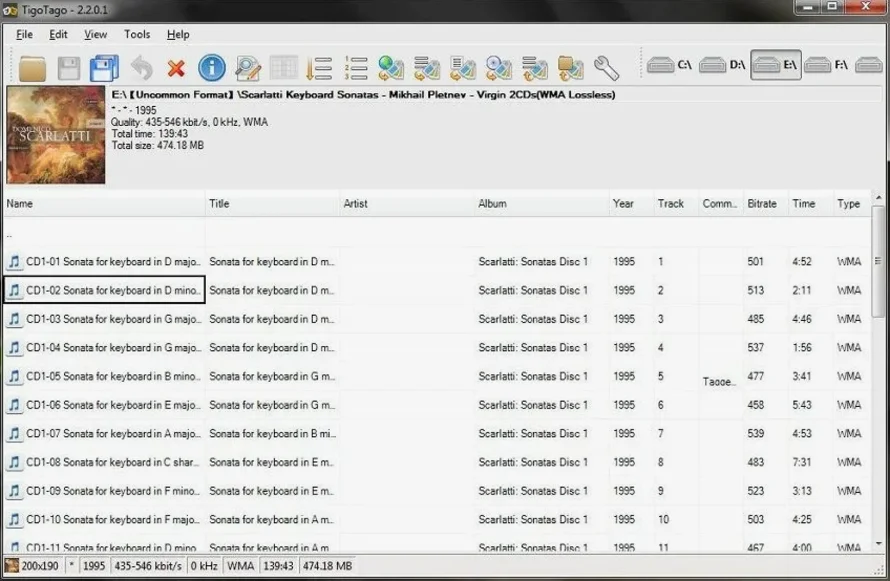The width and height of the screenshot is (890, 581).
Task: Click the CD disc tag lookup icon
Action: [499, 68]
